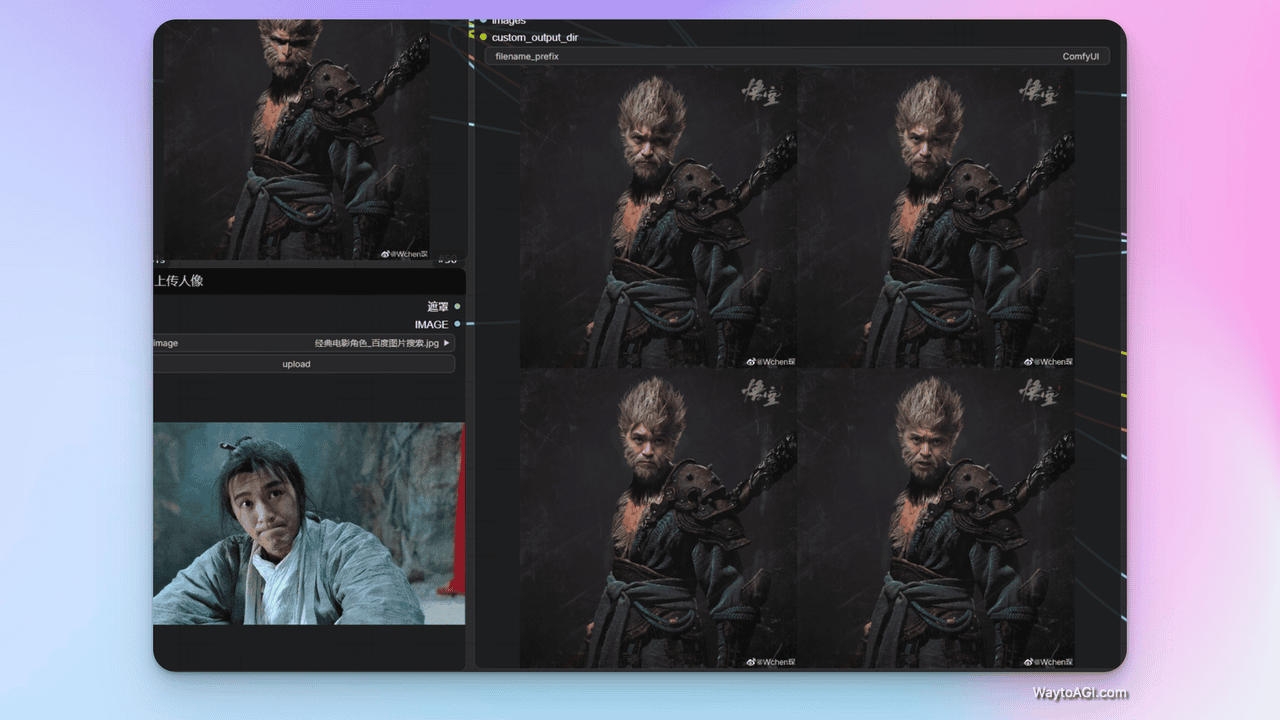Click the upload button
The width and height of the screenshot is (1280, 720).
pyautogui.click(x=296, y=364)
